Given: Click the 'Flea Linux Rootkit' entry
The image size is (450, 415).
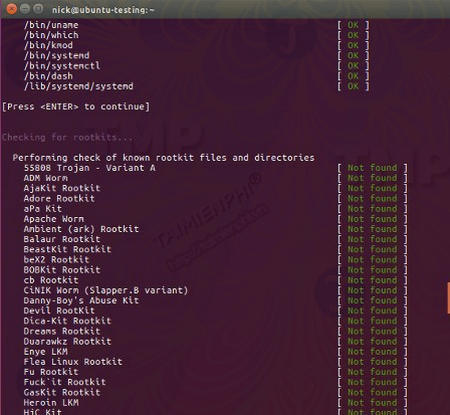Looking at the screenshot, I should [x=73, y=362].
